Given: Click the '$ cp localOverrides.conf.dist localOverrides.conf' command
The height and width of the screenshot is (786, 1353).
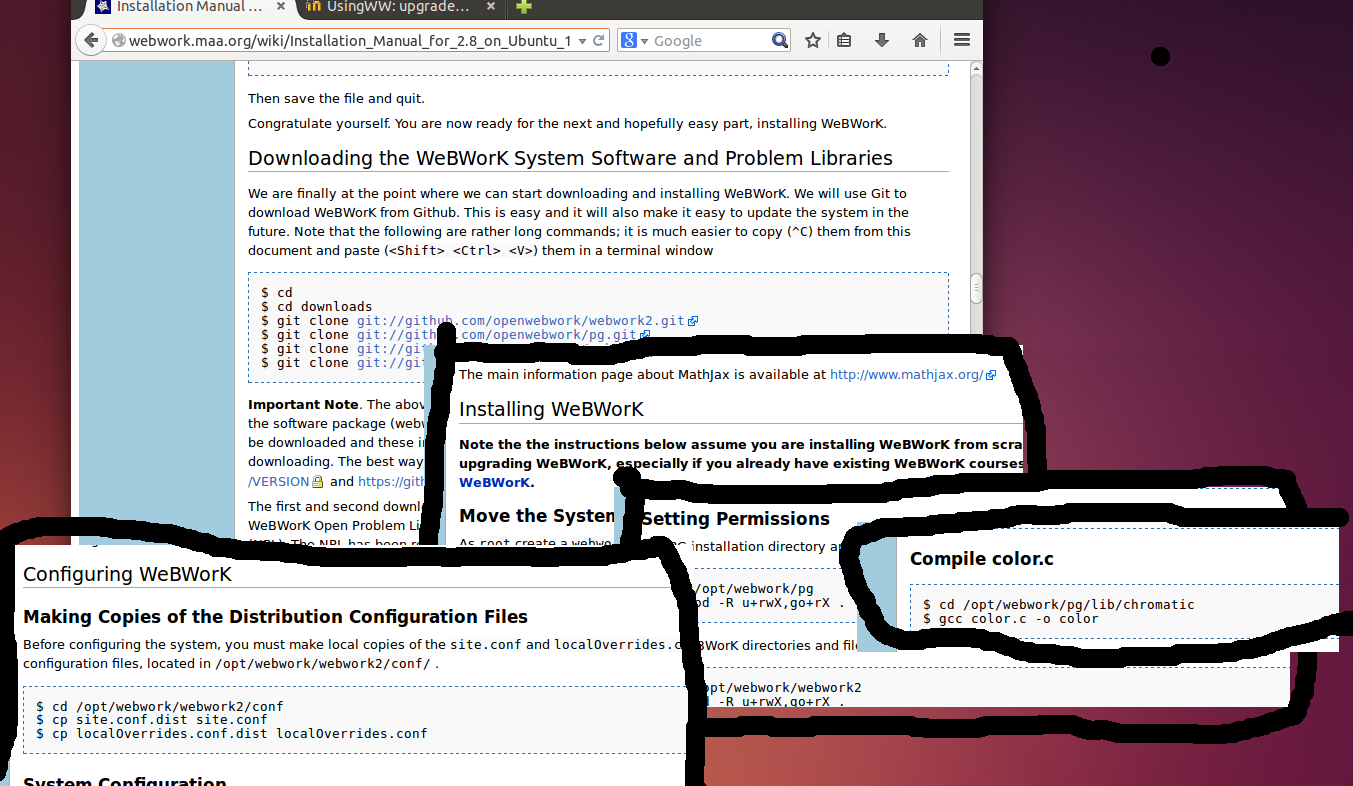Looking at the screenshot, I should 231,733.
